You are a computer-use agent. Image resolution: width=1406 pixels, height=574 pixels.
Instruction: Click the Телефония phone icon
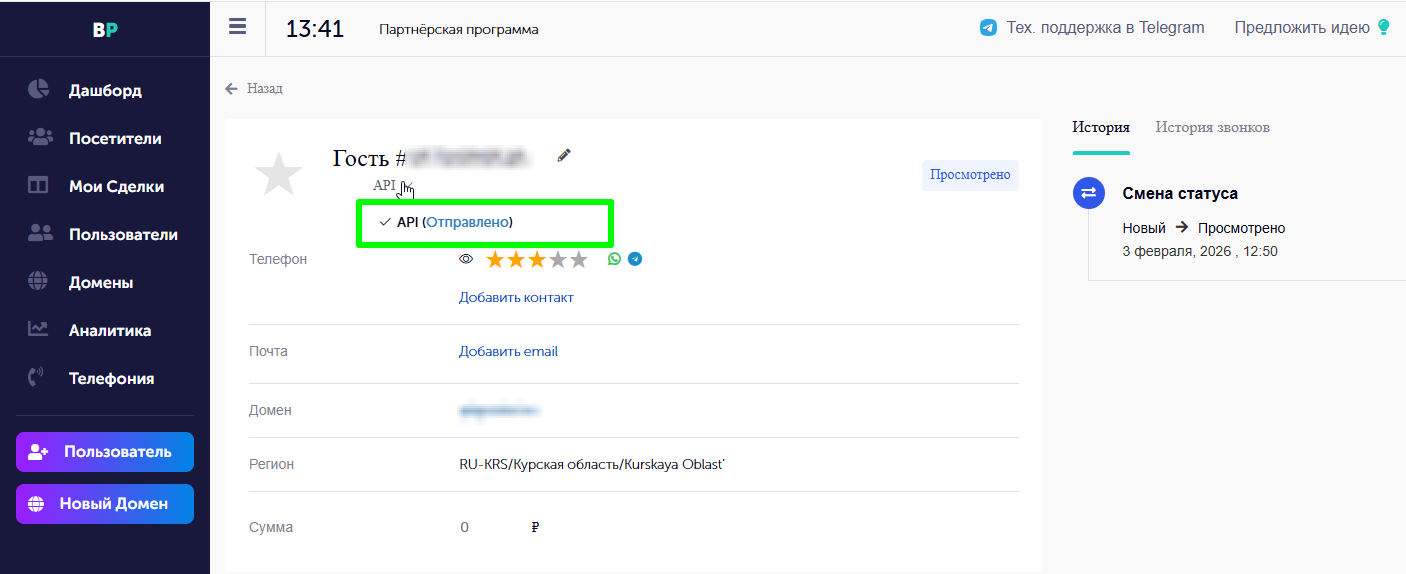(x=37, y=377)
